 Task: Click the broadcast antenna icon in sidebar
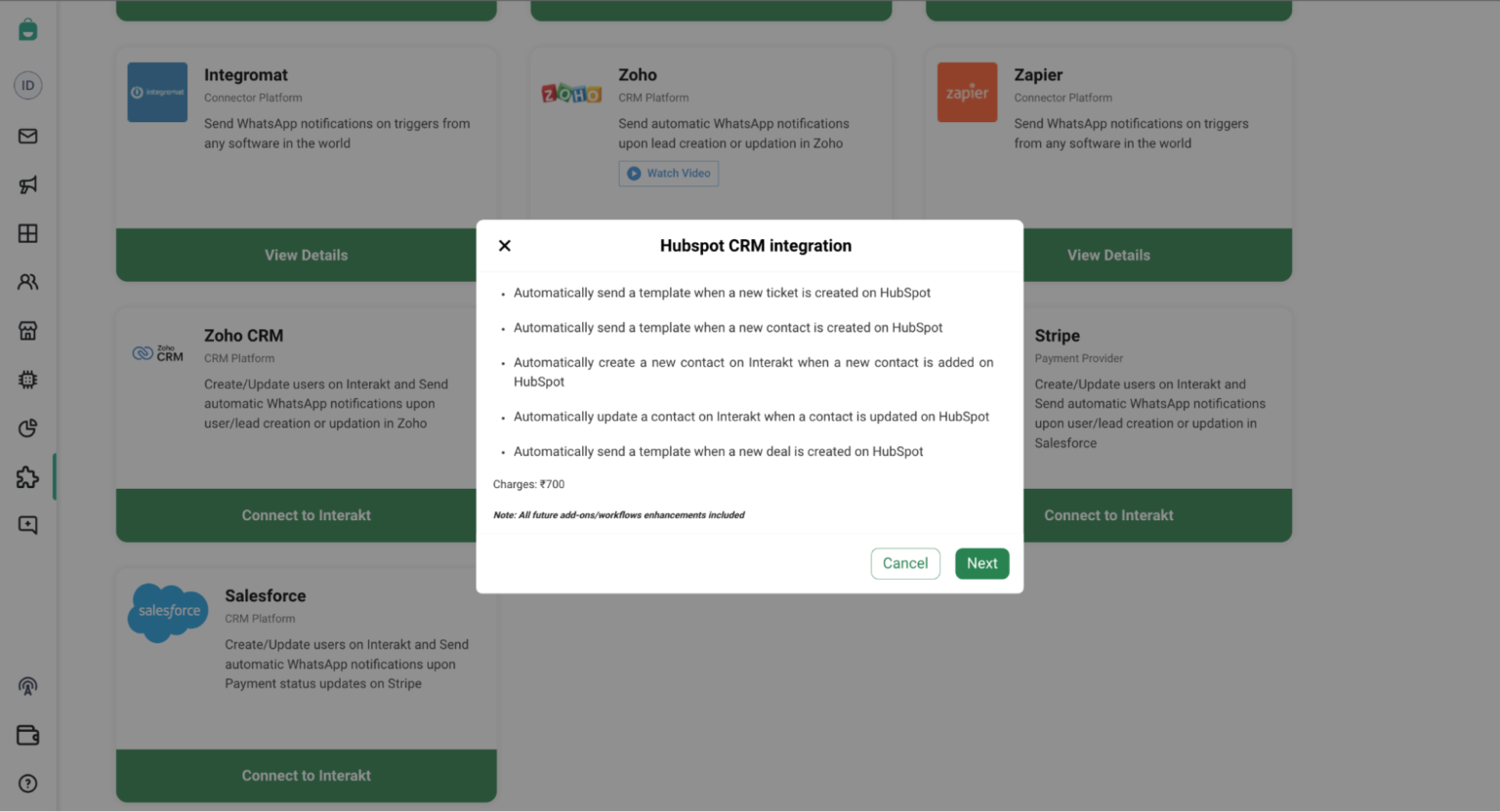pos(27,686)
